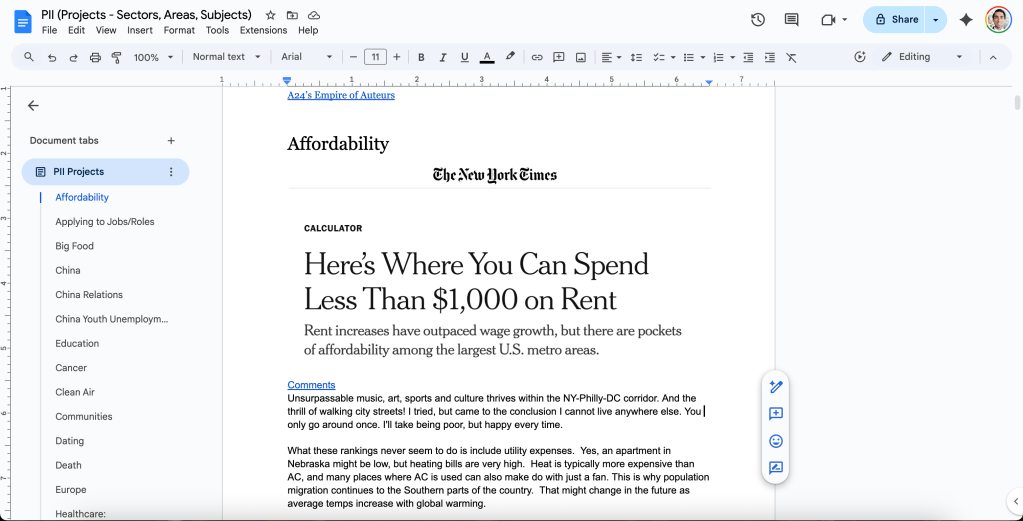Open the highlight color picker

(x=510, y=57)
